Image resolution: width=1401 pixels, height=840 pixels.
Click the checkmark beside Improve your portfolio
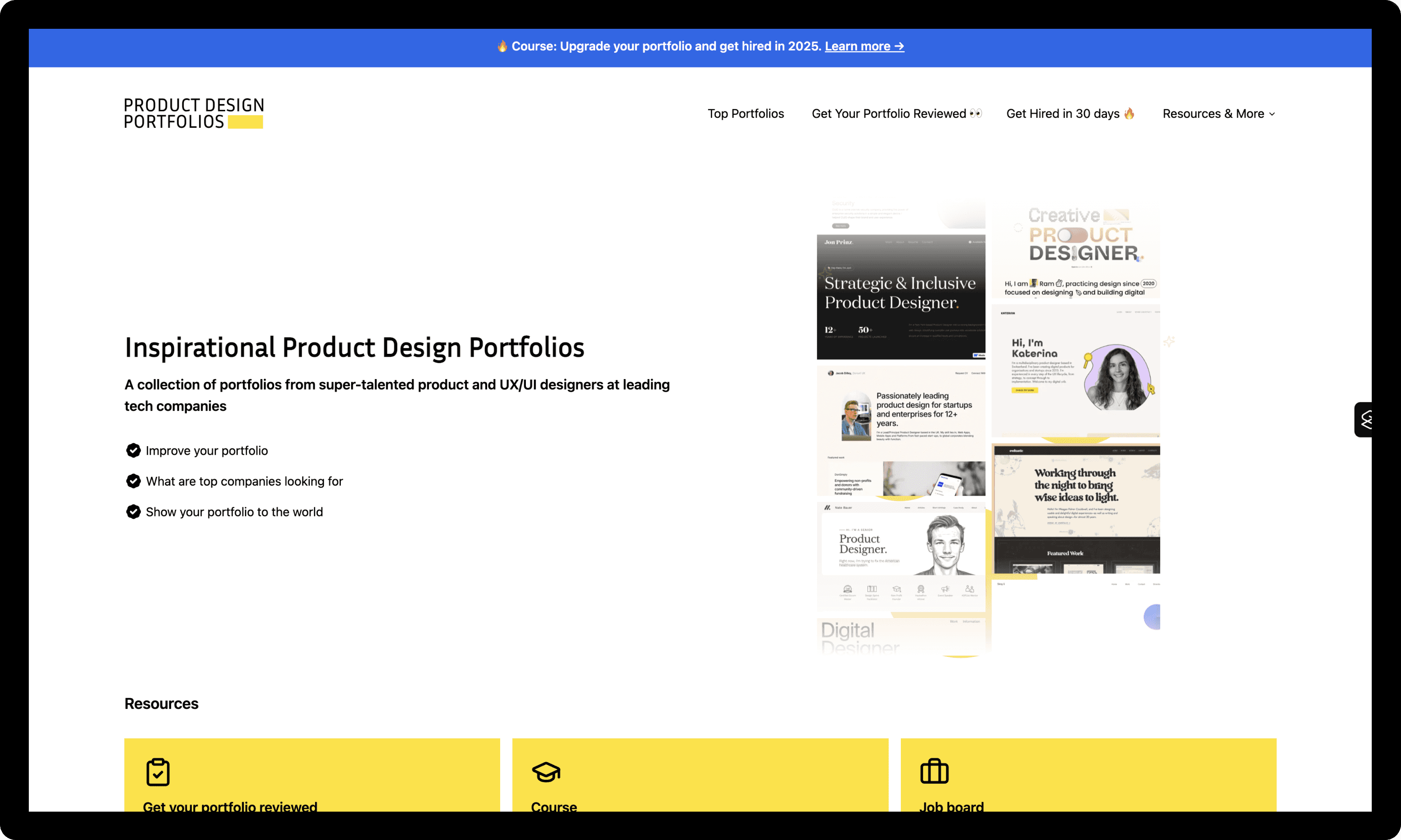click(x=133, y=451)
